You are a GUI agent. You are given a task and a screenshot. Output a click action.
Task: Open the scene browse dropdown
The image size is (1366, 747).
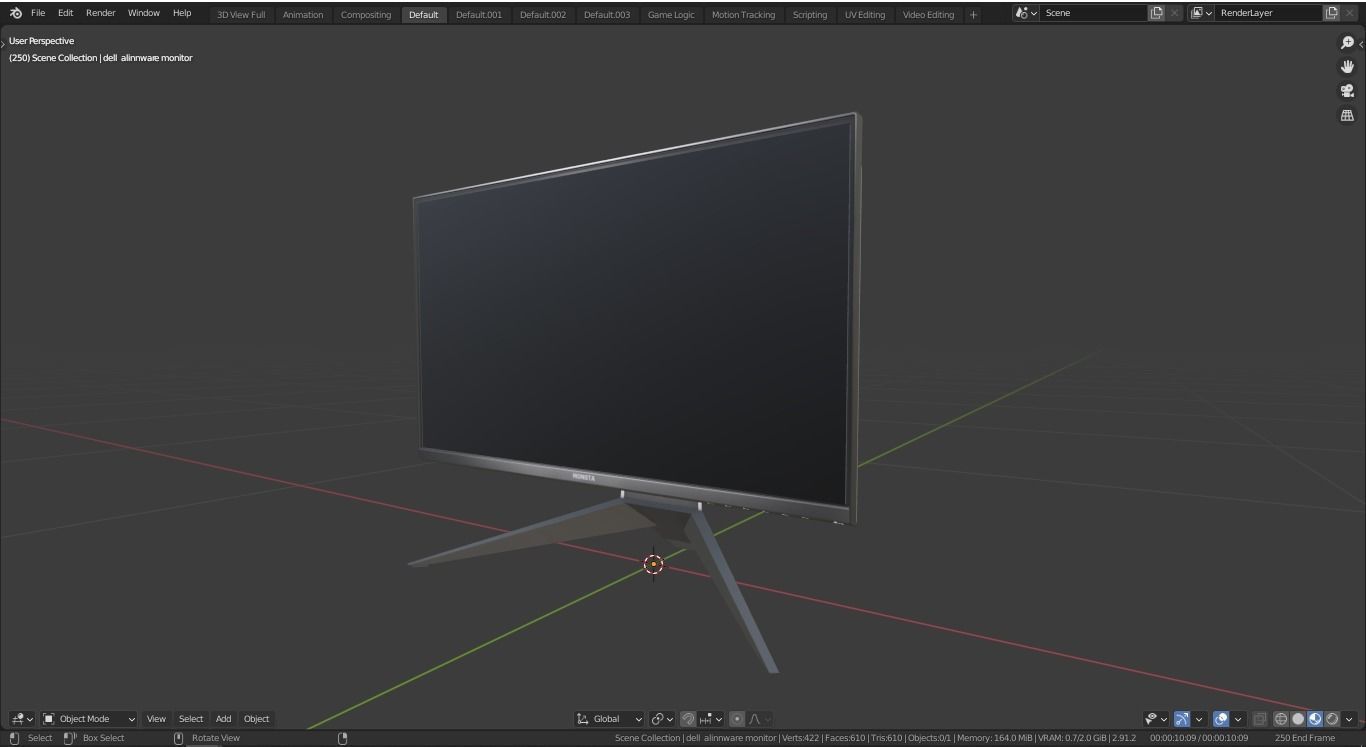tap(1026, 13)
